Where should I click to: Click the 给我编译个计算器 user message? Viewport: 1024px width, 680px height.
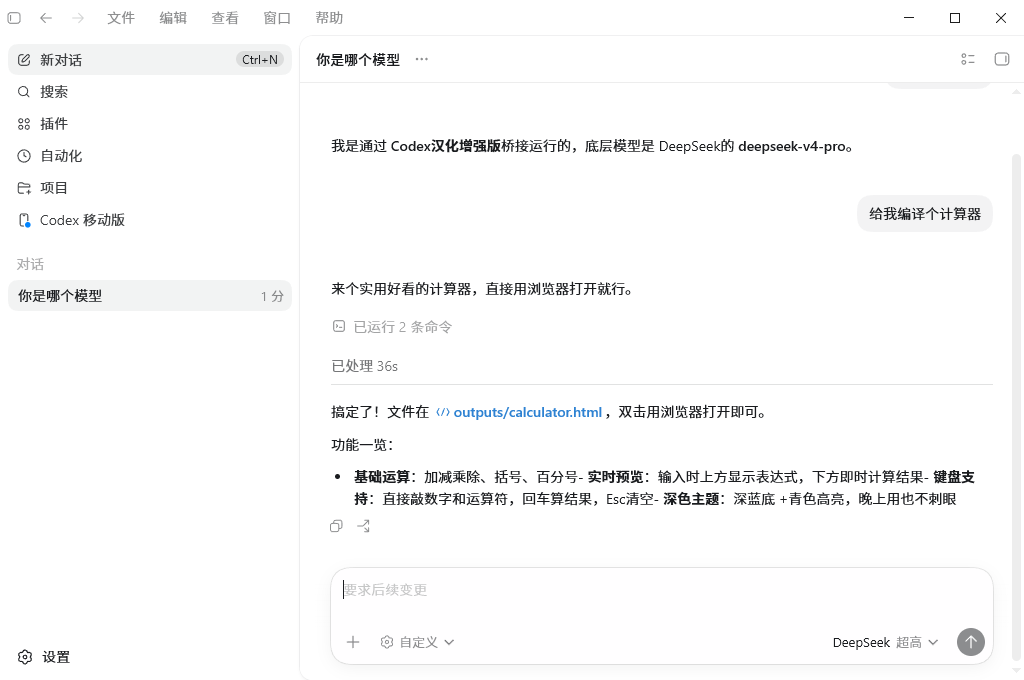tap(925, 214)
